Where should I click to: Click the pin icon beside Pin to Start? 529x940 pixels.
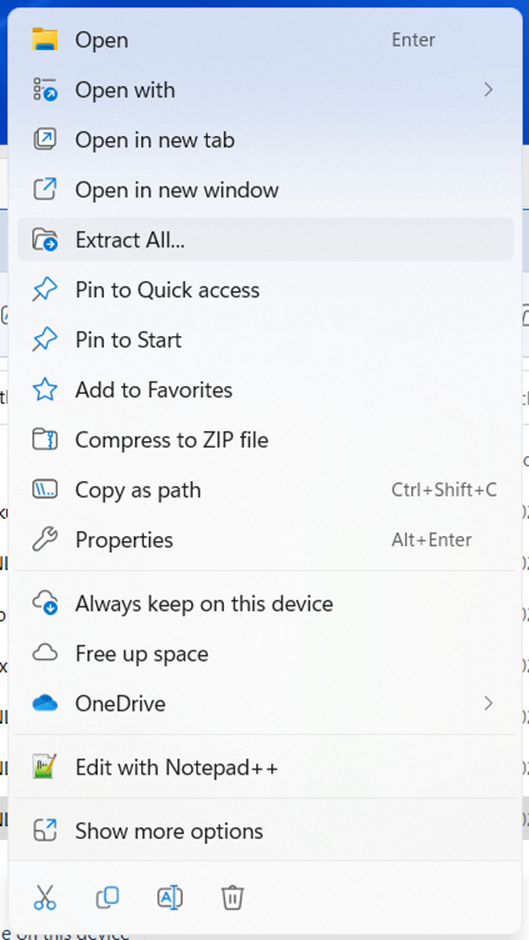tap(44, 340)
